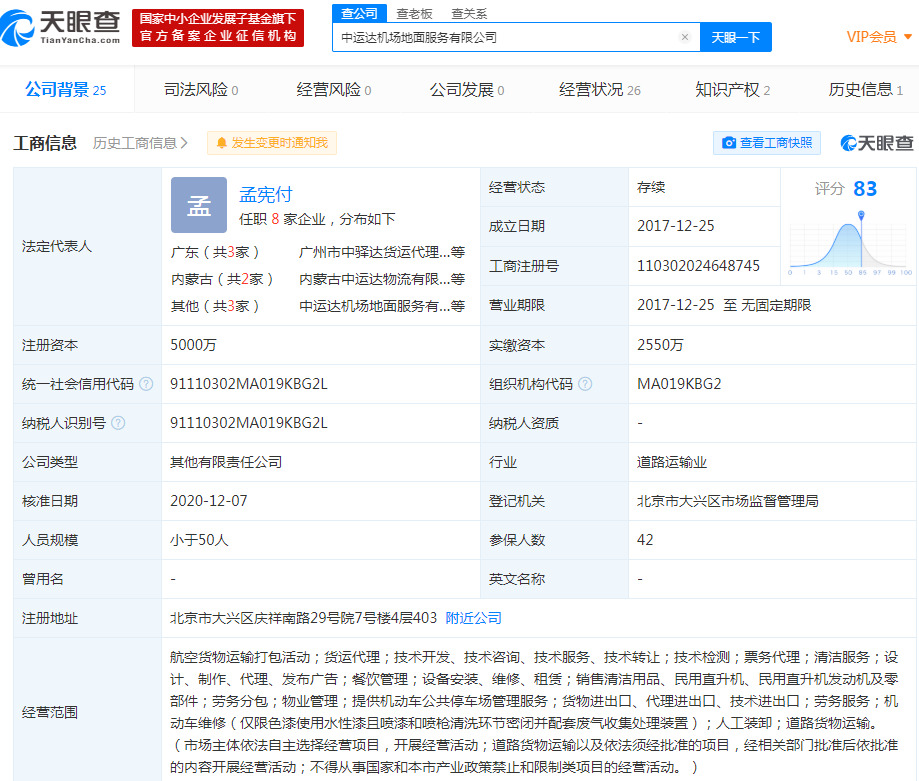Click the 天眼一下 search button

(x=736, y=37)
